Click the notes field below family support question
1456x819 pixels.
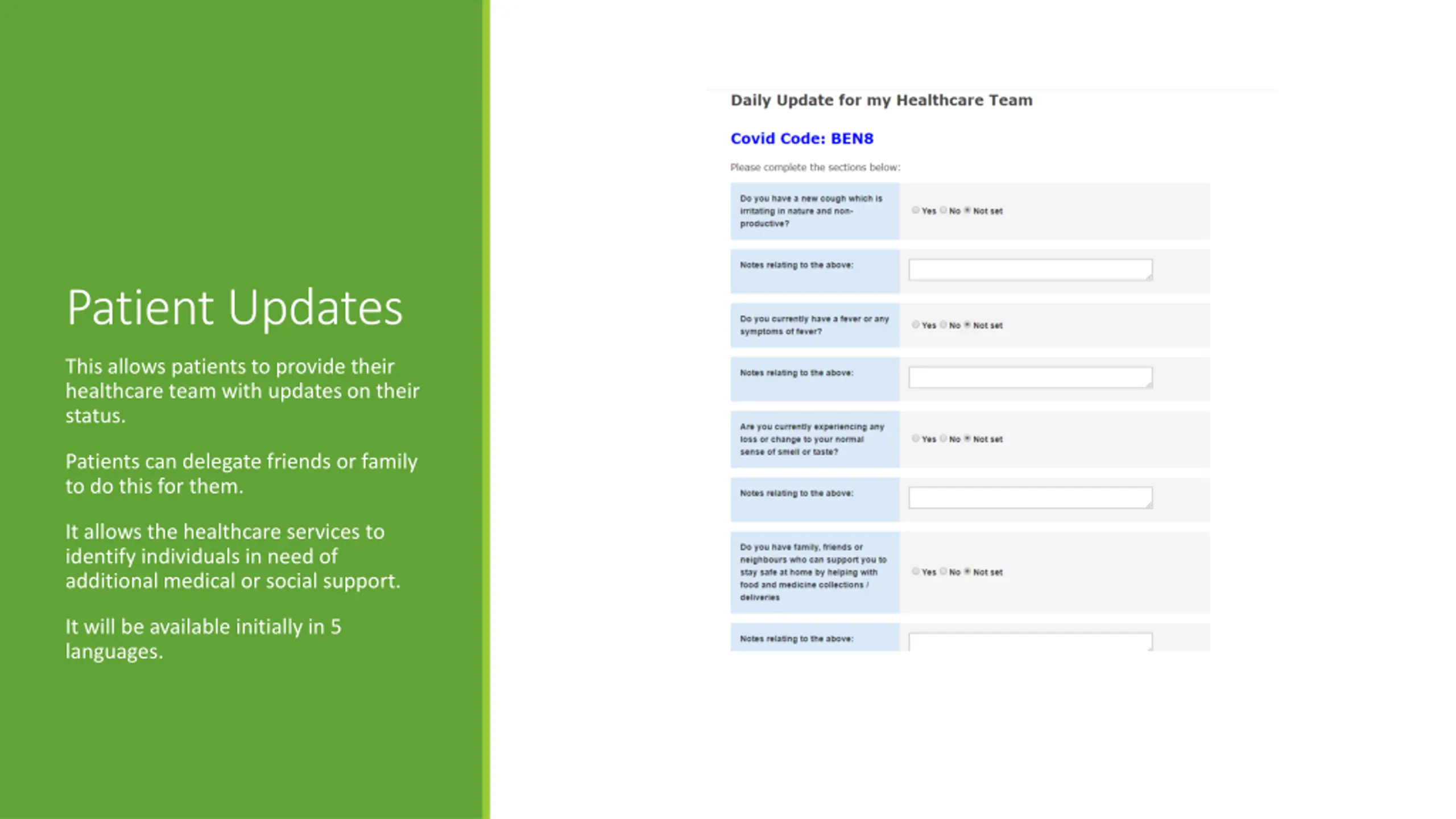coord(1031,642)
